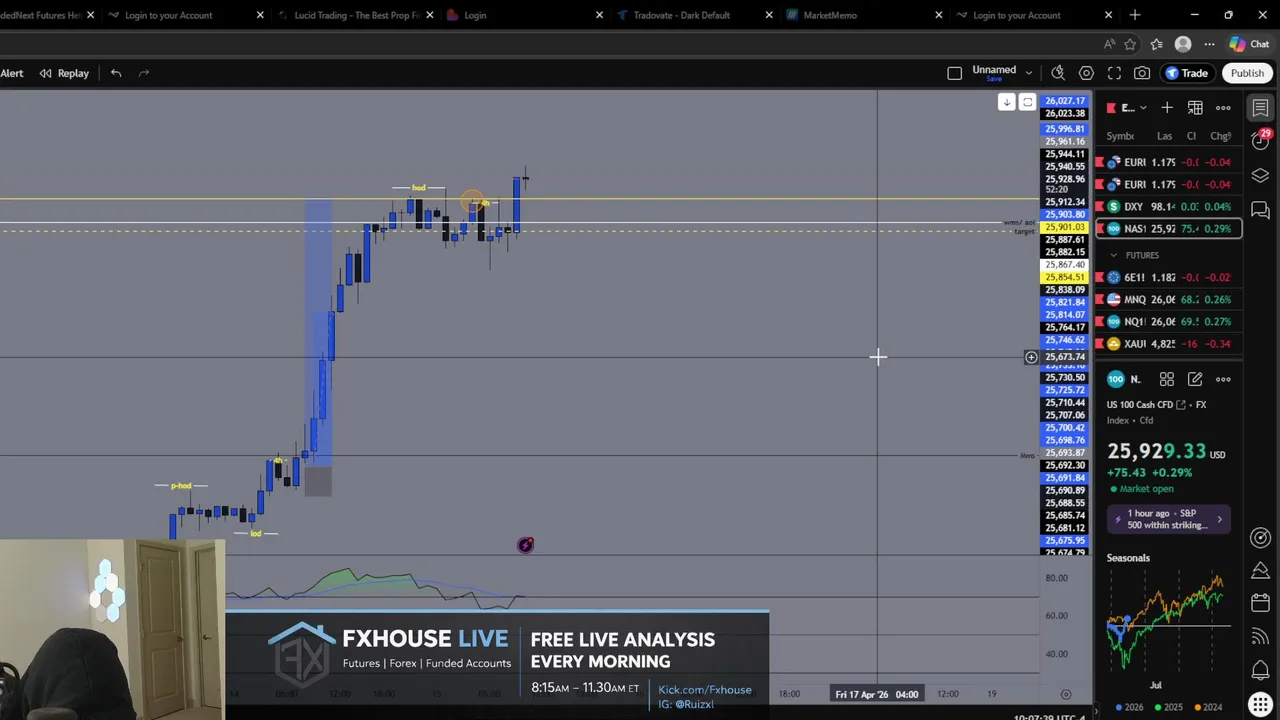The width and height of the screenshot is (1280, 720).
Task: Expand the Unnamed layout dropdown arrow
Action: pyautogui.click(x=1028, y=73)
